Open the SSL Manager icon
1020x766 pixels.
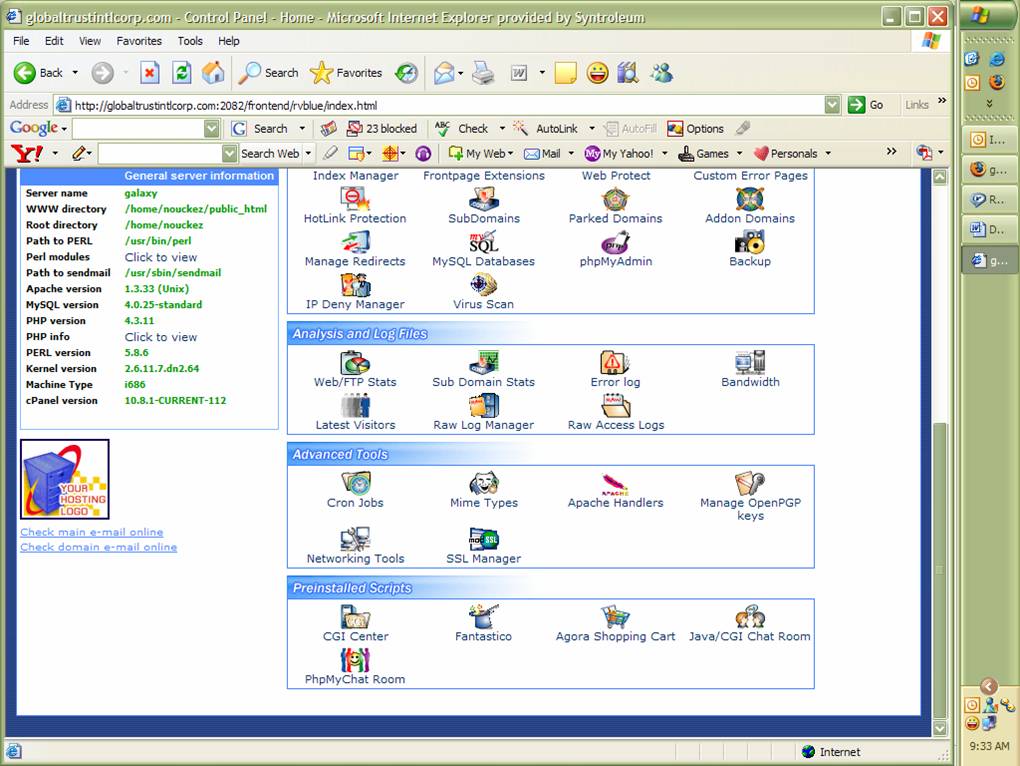coord(484,541)
